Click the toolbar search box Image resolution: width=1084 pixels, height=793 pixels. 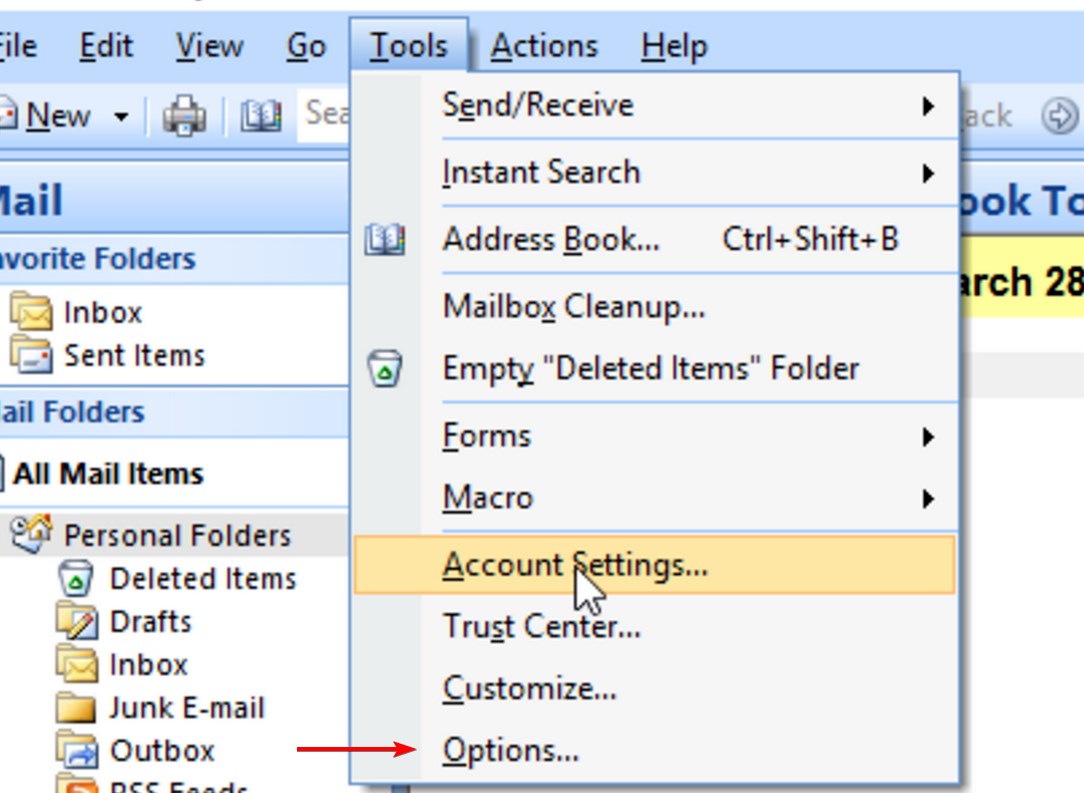coord(324,114)
